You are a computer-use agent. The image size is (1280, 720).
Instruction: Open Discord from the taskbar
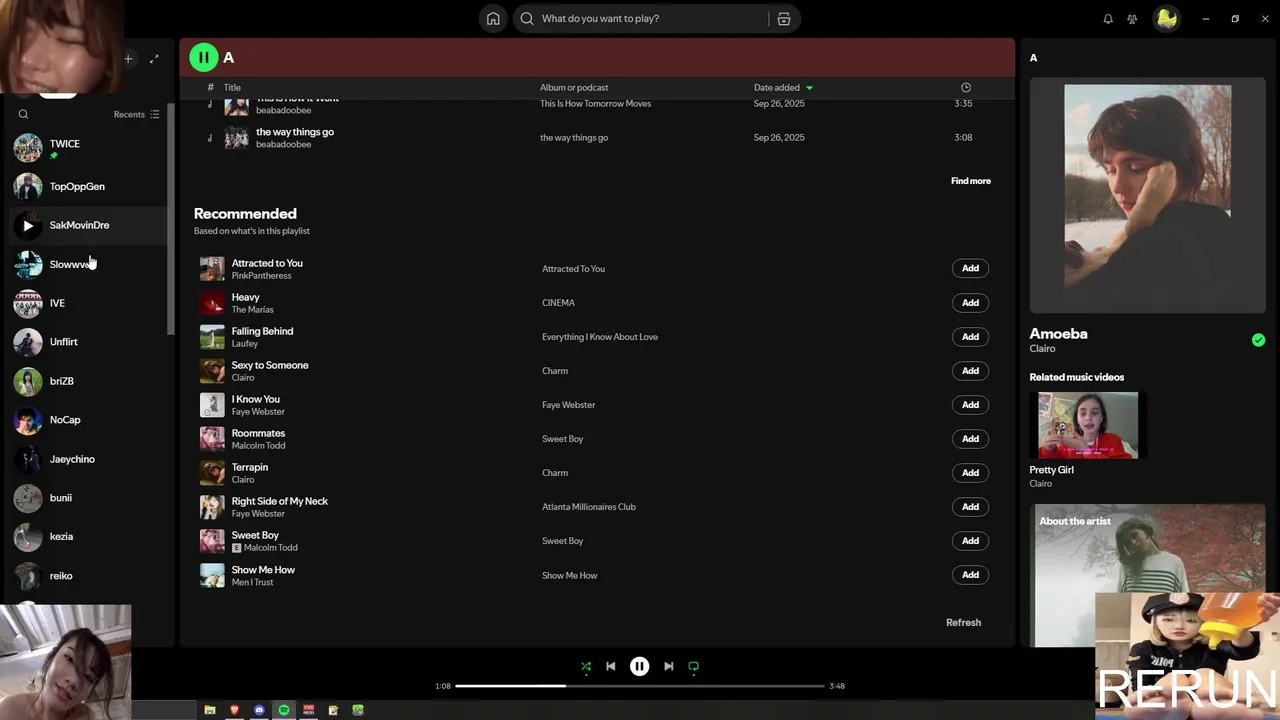[260, 710]
